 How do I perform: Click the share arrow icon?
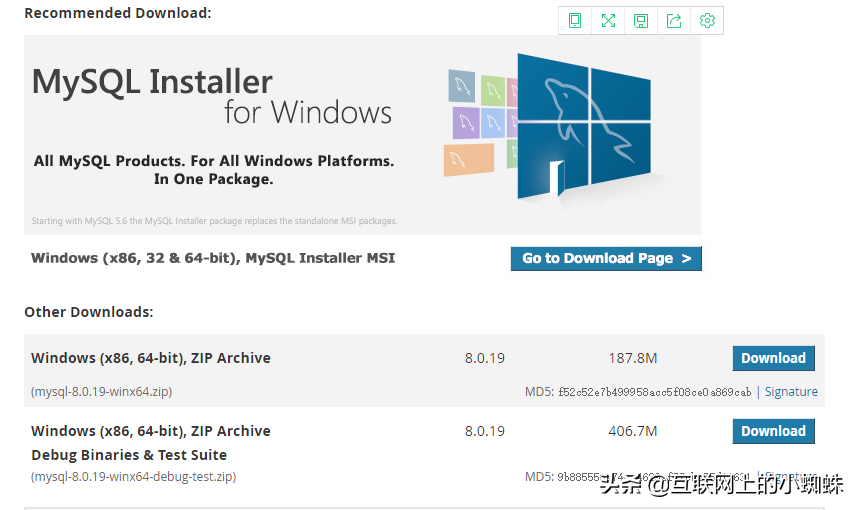point(674,21)
